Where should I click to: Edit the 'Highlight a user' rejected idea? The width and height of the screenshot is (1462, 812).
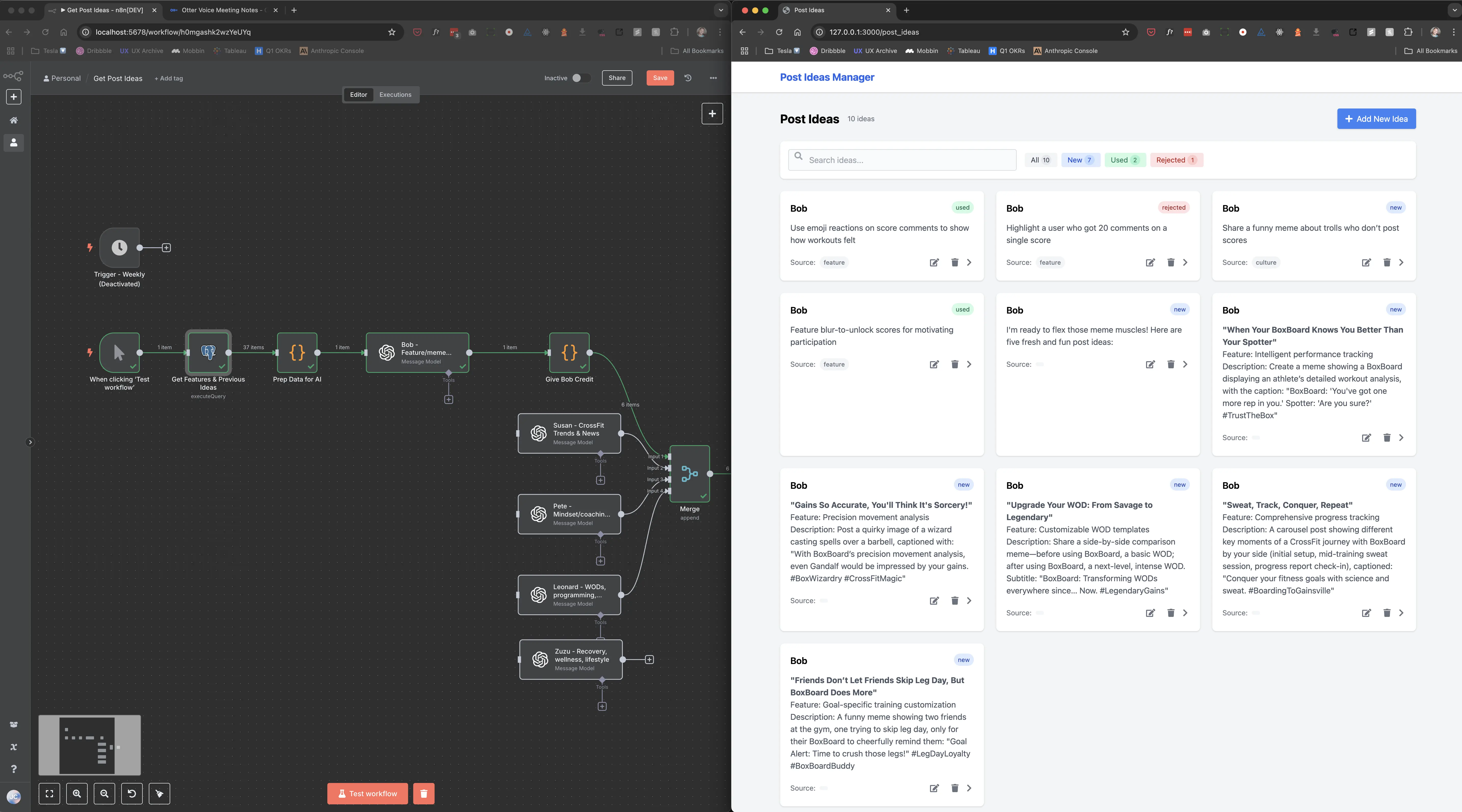tap(1150, 262)
